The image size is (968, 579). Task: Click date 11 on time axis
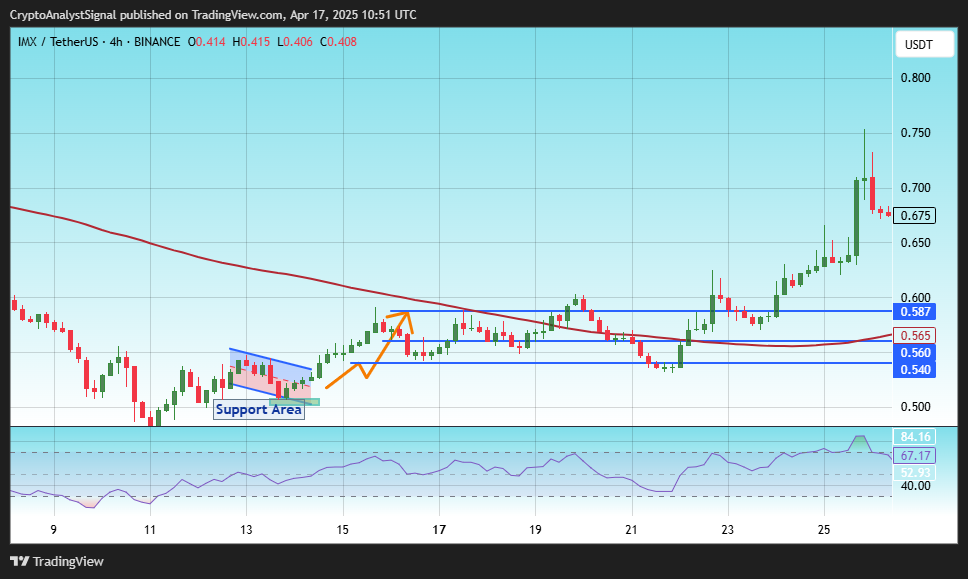pos(150,530)
